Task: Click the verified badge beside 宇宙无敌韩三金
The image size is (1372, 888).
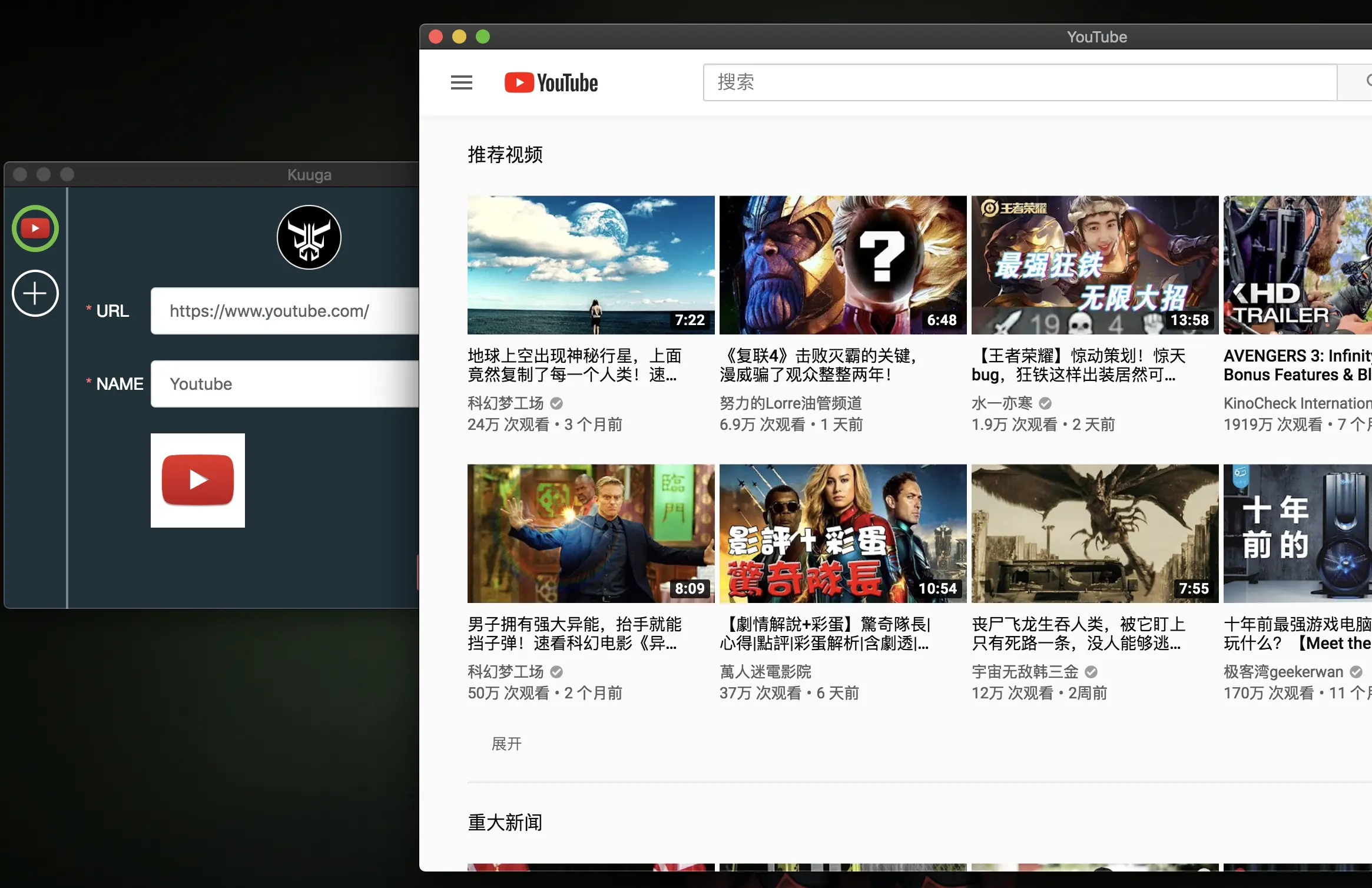Action: point(1091,672)
